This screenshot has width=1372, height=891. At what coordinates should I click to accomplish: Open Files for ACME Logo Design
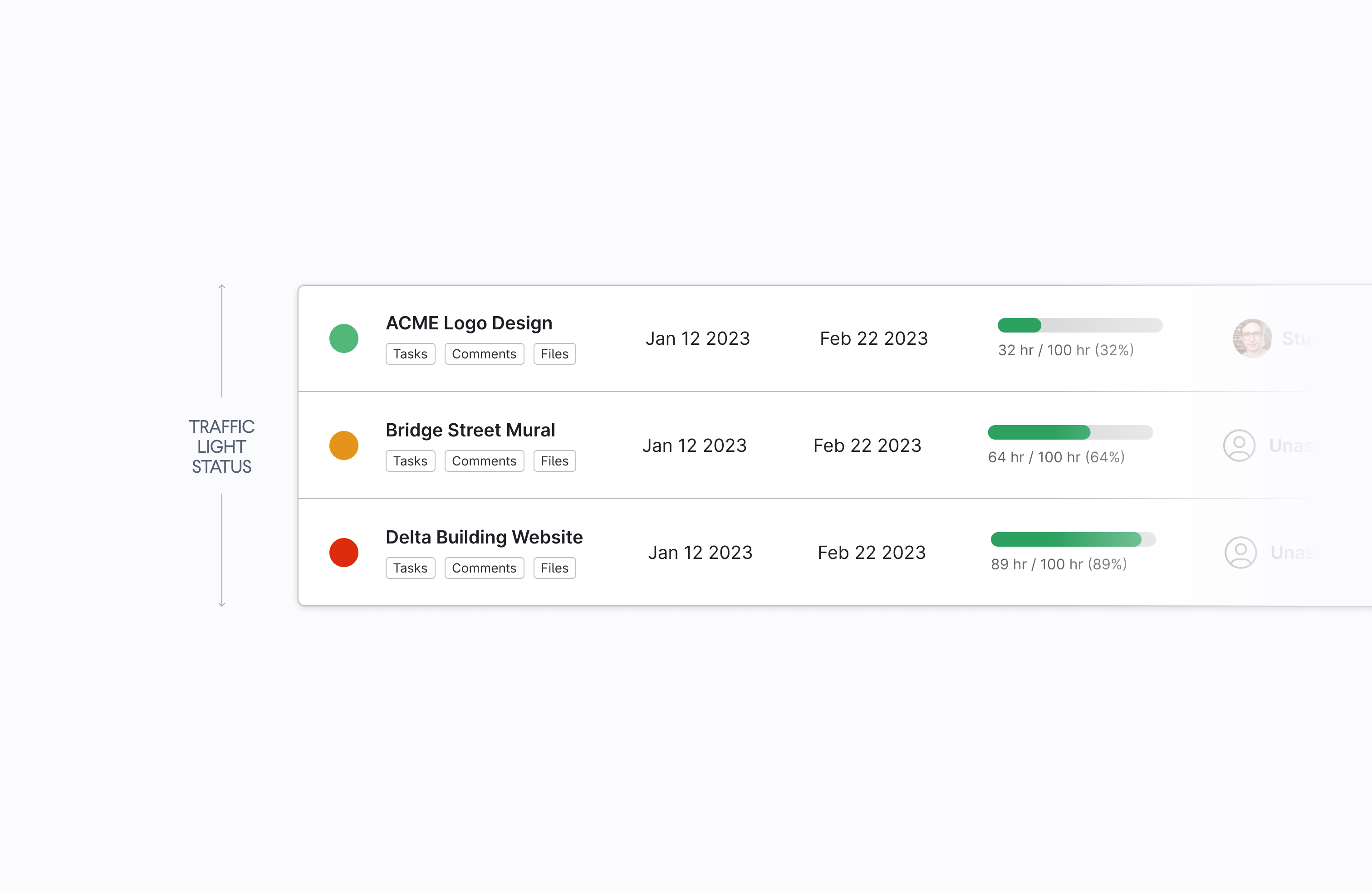tap(554, 354)
